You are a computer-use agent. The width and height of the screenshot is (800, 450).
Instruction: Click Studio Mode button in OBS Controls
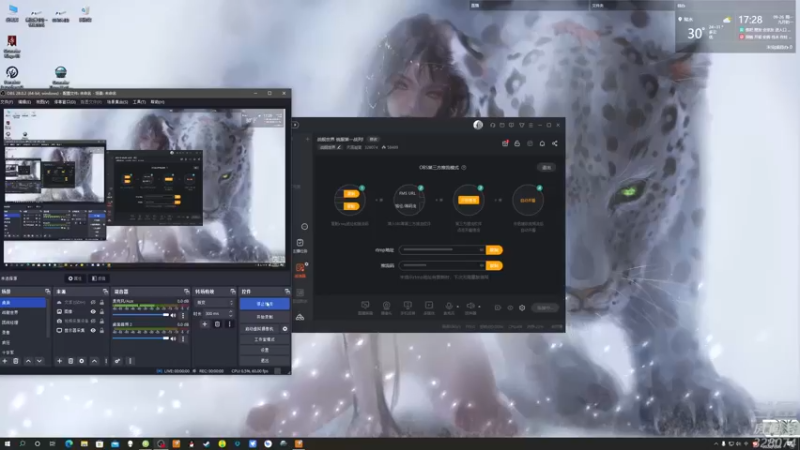click(x=264, y=339)
